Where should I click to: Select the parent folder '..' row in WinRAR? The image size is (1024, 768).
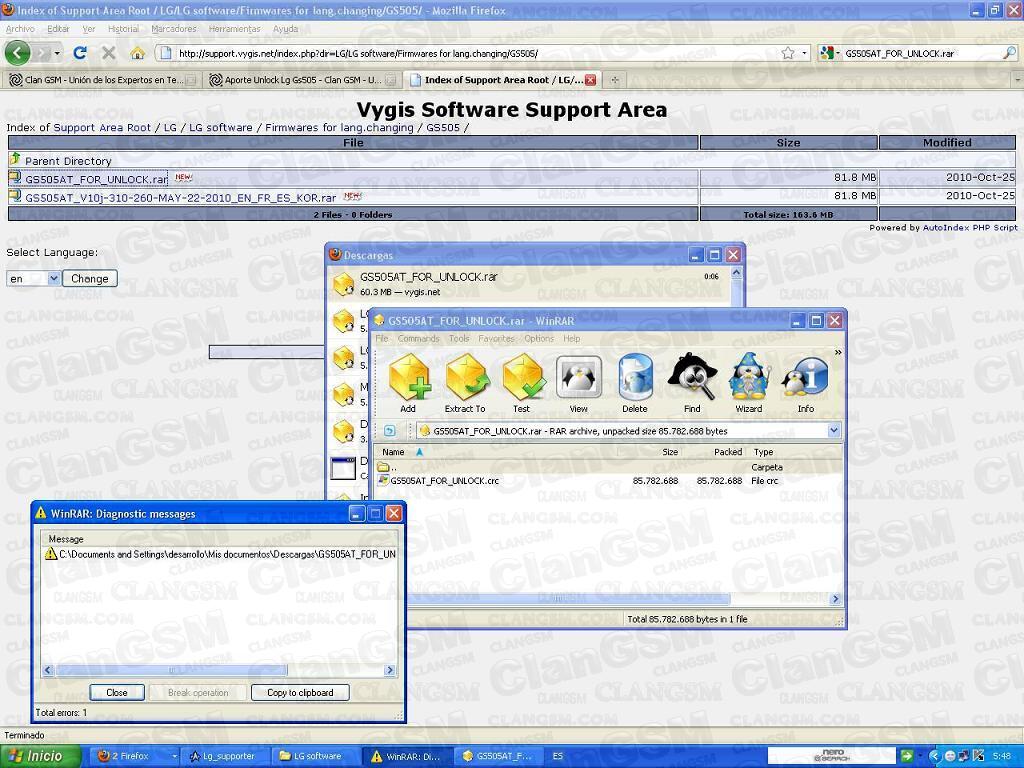coord(607,467)
